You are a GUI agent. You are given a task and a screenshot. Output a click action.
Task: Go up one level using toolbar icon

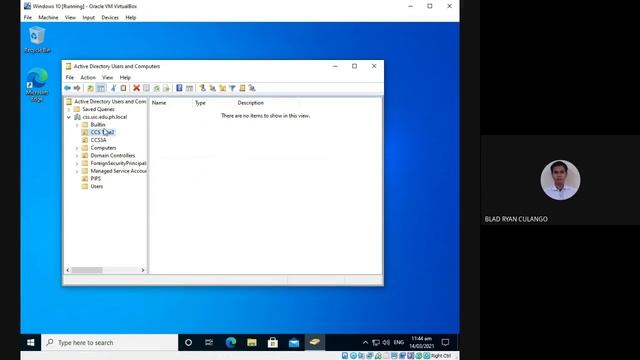[x=91, y=88]
